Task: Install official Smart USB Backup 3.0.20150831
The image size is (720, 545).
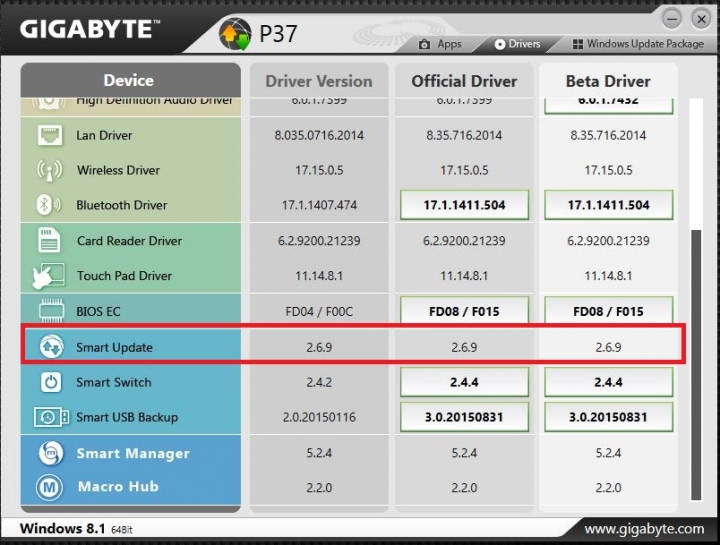Action: tap(464, 417)
